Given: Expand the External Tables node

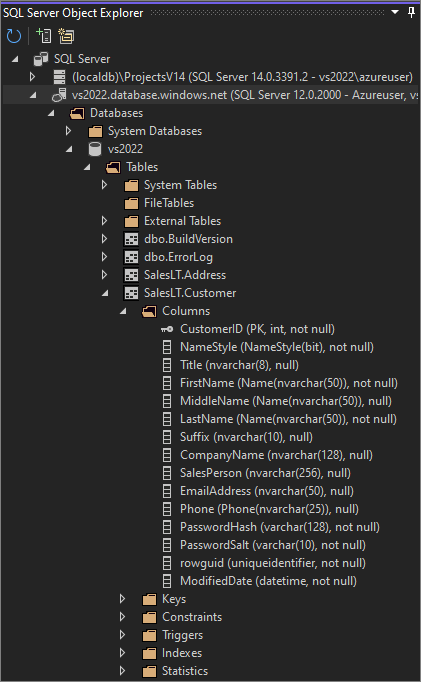Looking at the screenshot, I should point(104,221).
